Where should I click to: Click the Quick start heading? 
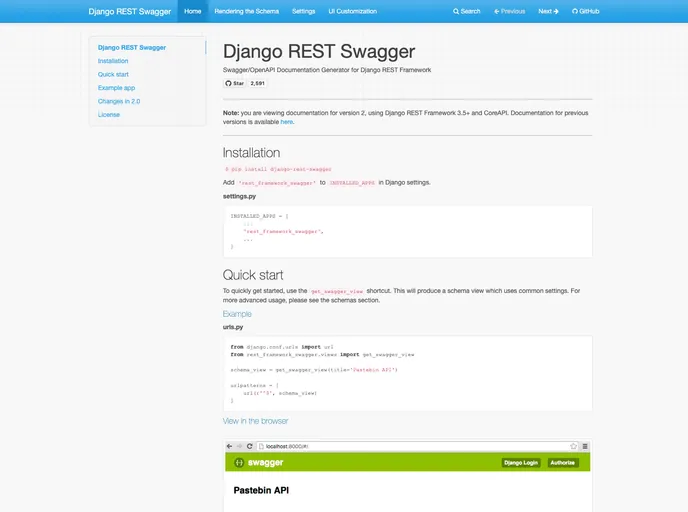[x=253, y=275]
